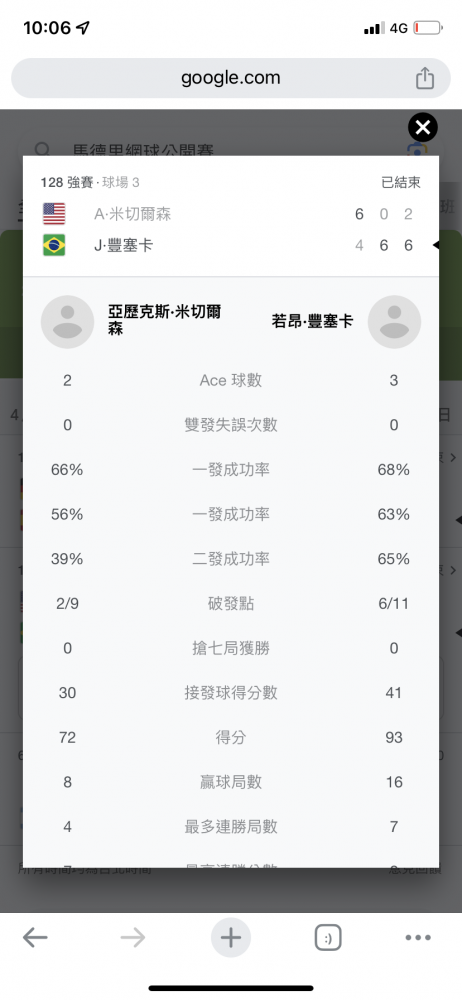Tap the forward arrow button
The height and width of the screenshot is (1000, 462).
tap(132, 937)
